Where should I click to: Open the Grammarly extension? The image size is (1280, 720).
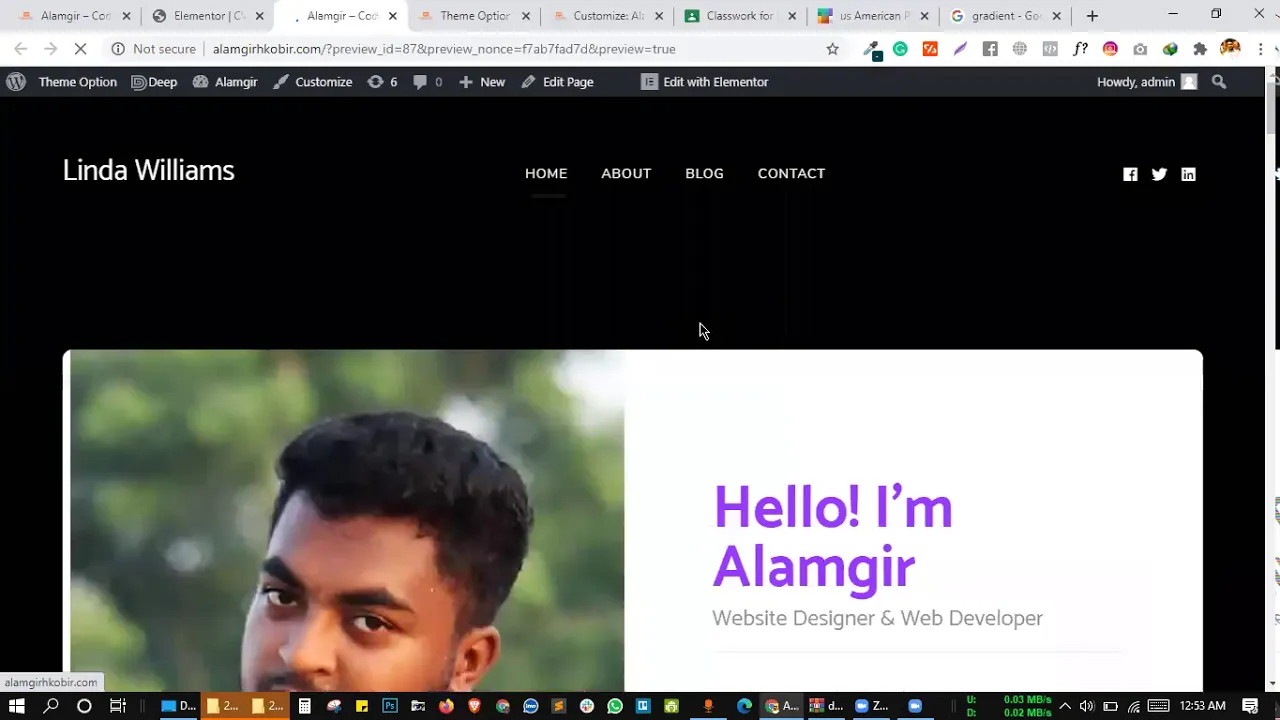pyautogui.click(x=900, y=49)
